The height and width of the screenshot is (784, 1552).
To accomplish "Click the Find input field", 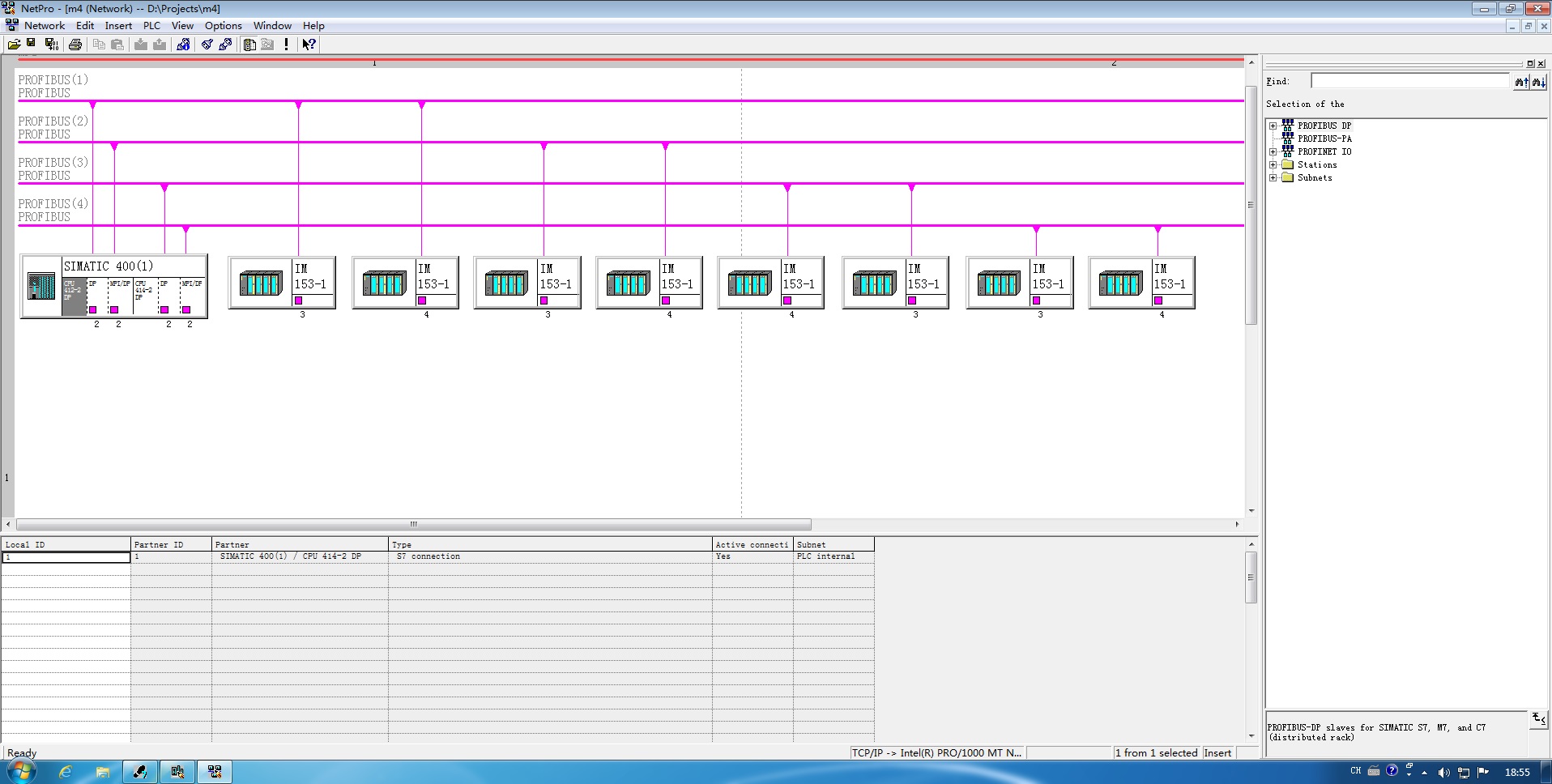I will point(1410,81).
